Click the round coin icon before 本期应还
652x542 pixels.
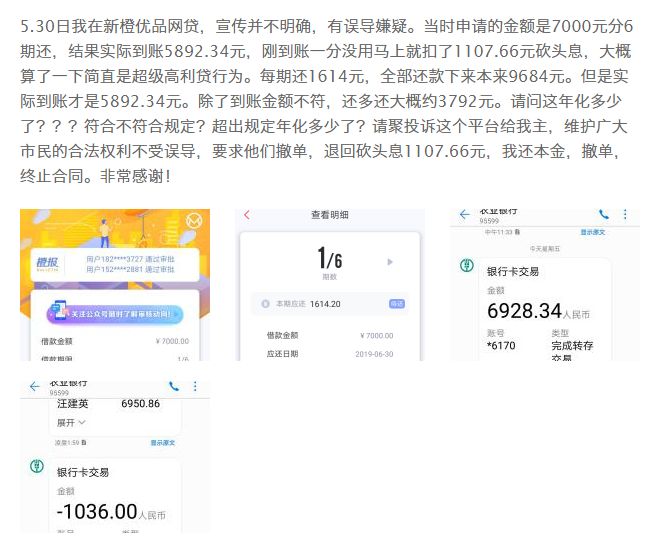(265, 304)
